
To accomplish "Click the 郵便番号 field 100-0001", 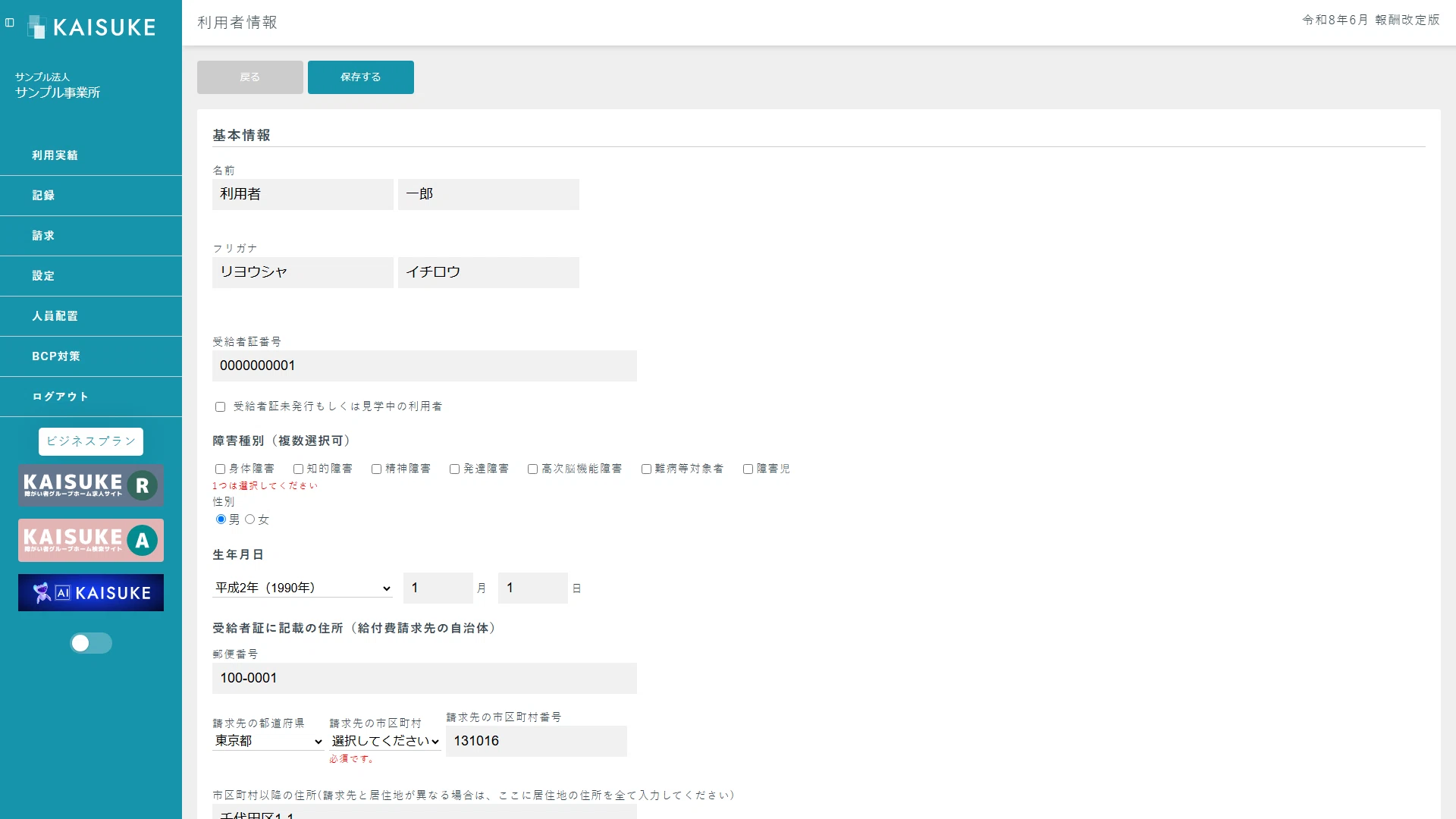I will [425, 678].
